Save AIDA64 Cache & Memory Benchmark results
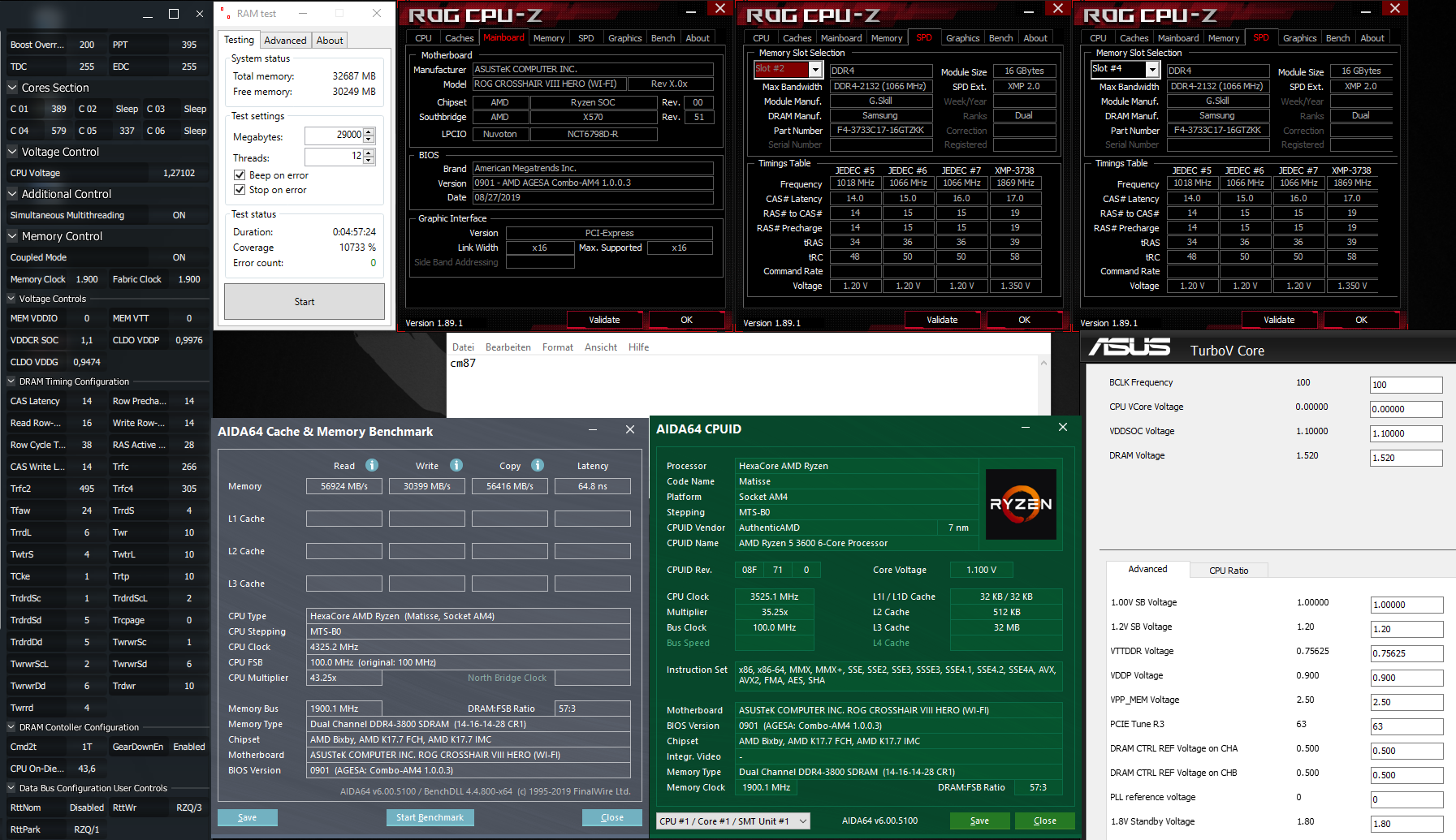The height and width of the screenshot is (840, 1456). (x=248, y=817)
